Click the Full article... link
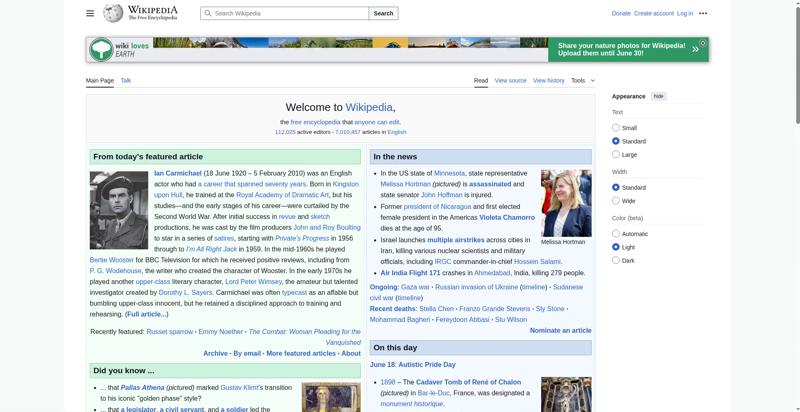Screen dimensions: 800x412 tap(146, 314)
